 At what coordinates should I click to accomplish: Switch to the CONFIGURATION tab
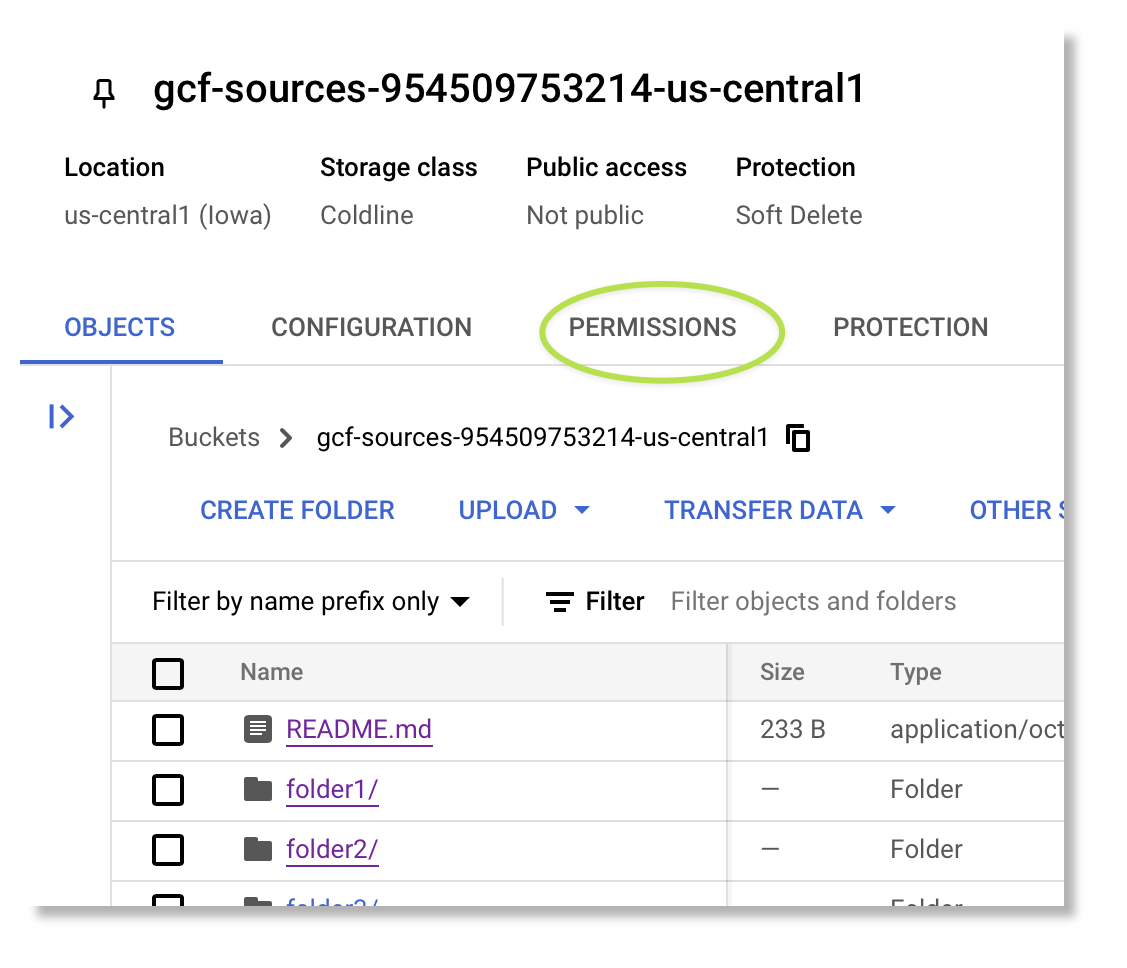click(x=371, y=327)
